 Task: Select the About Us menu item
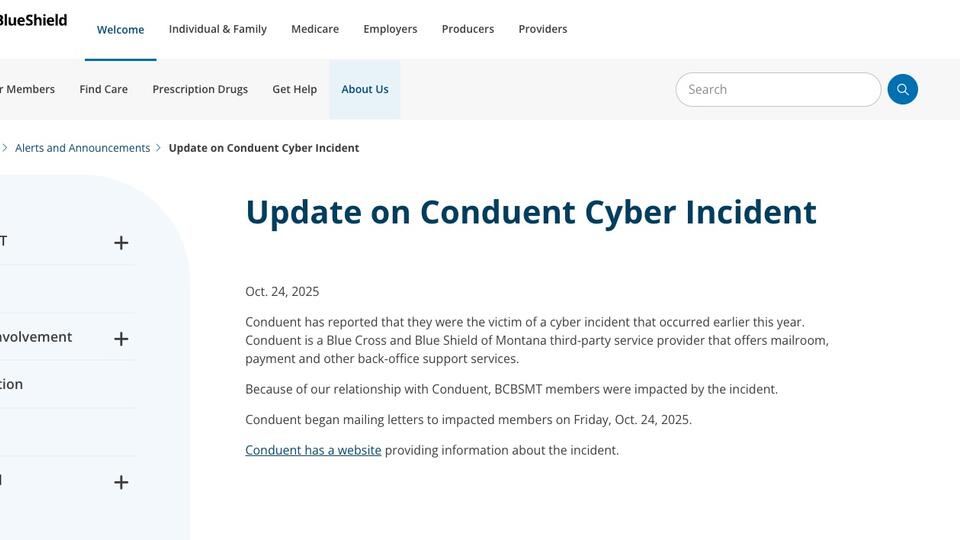[x=364, y=89]
